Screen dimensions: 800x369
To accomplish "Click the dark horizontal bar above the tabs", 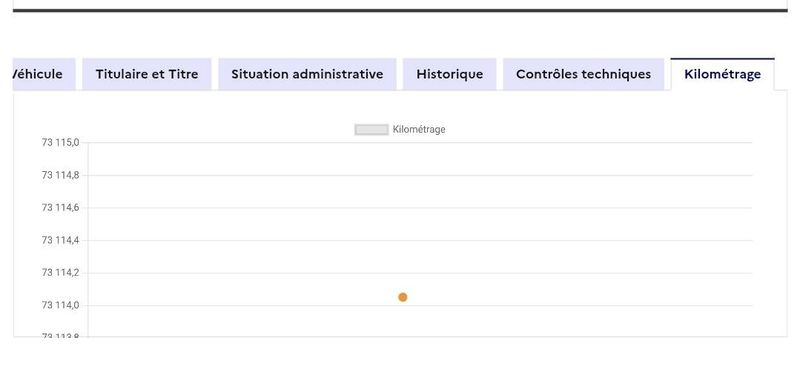I will [400, 10].
